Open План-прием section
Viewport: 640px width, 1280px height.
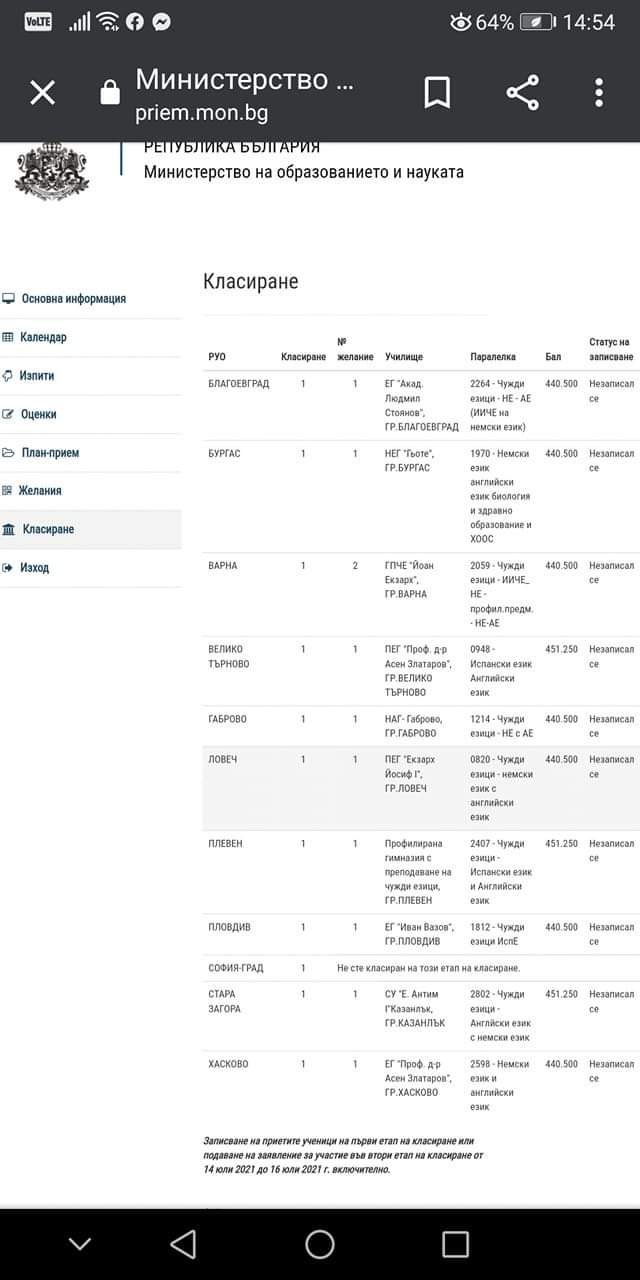pos(50,453)
